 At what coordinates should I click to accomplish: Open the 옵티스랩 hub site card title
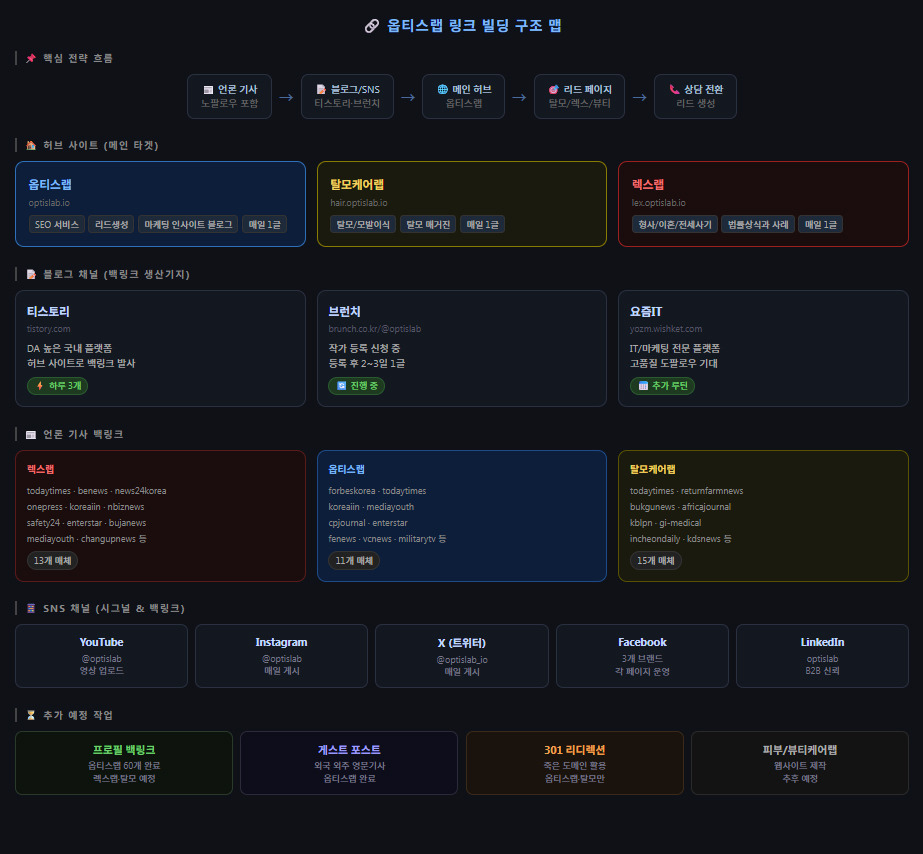point(50,184)
